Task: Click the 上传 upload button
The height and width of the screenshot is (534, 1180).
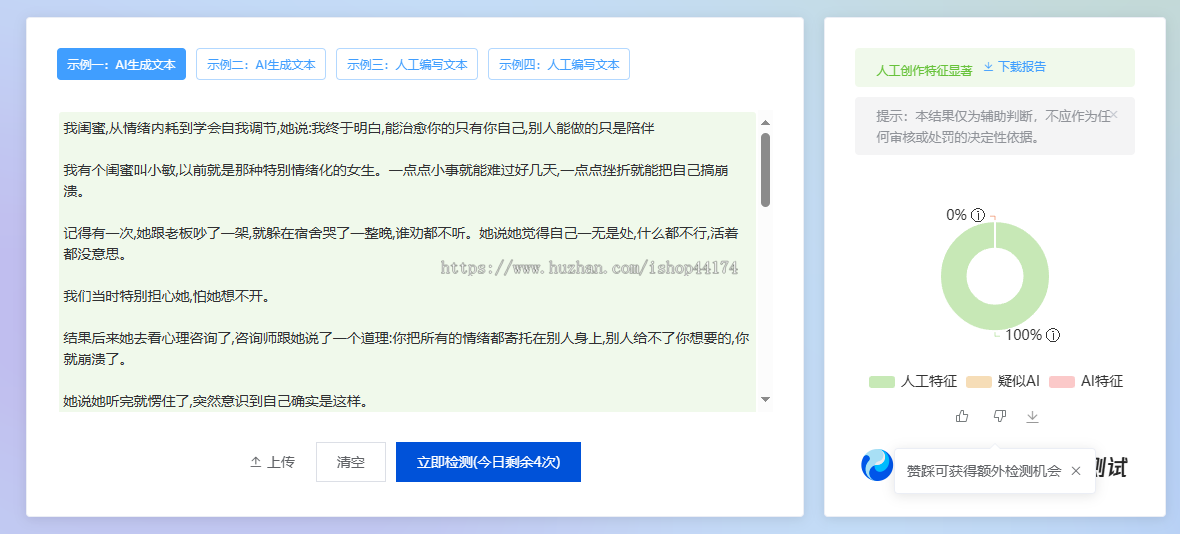Action: [x=272, y=462]
